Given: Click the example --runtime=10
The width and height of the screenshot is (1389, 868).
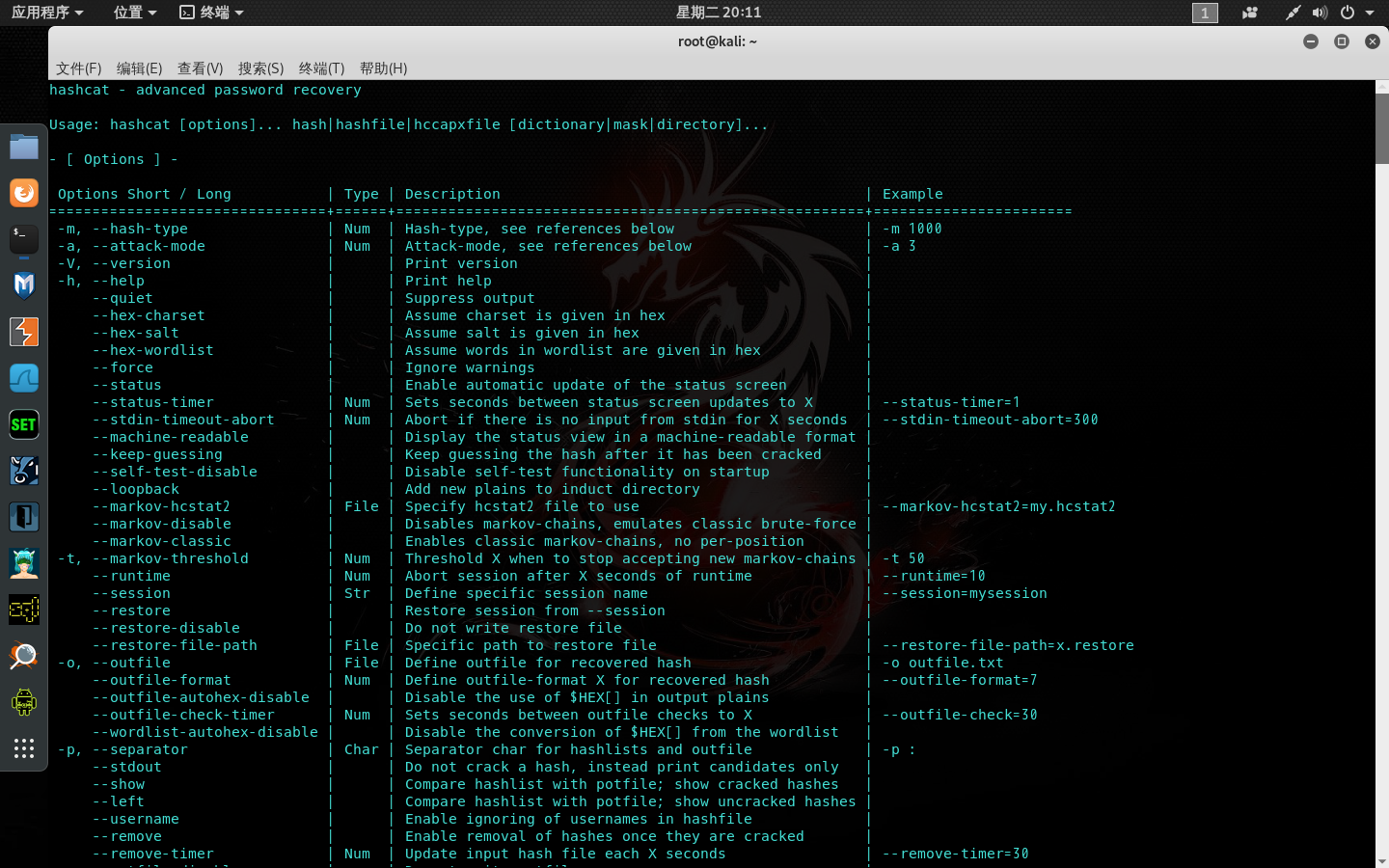Looking at the screenshot, I should (x=935, y=576).
